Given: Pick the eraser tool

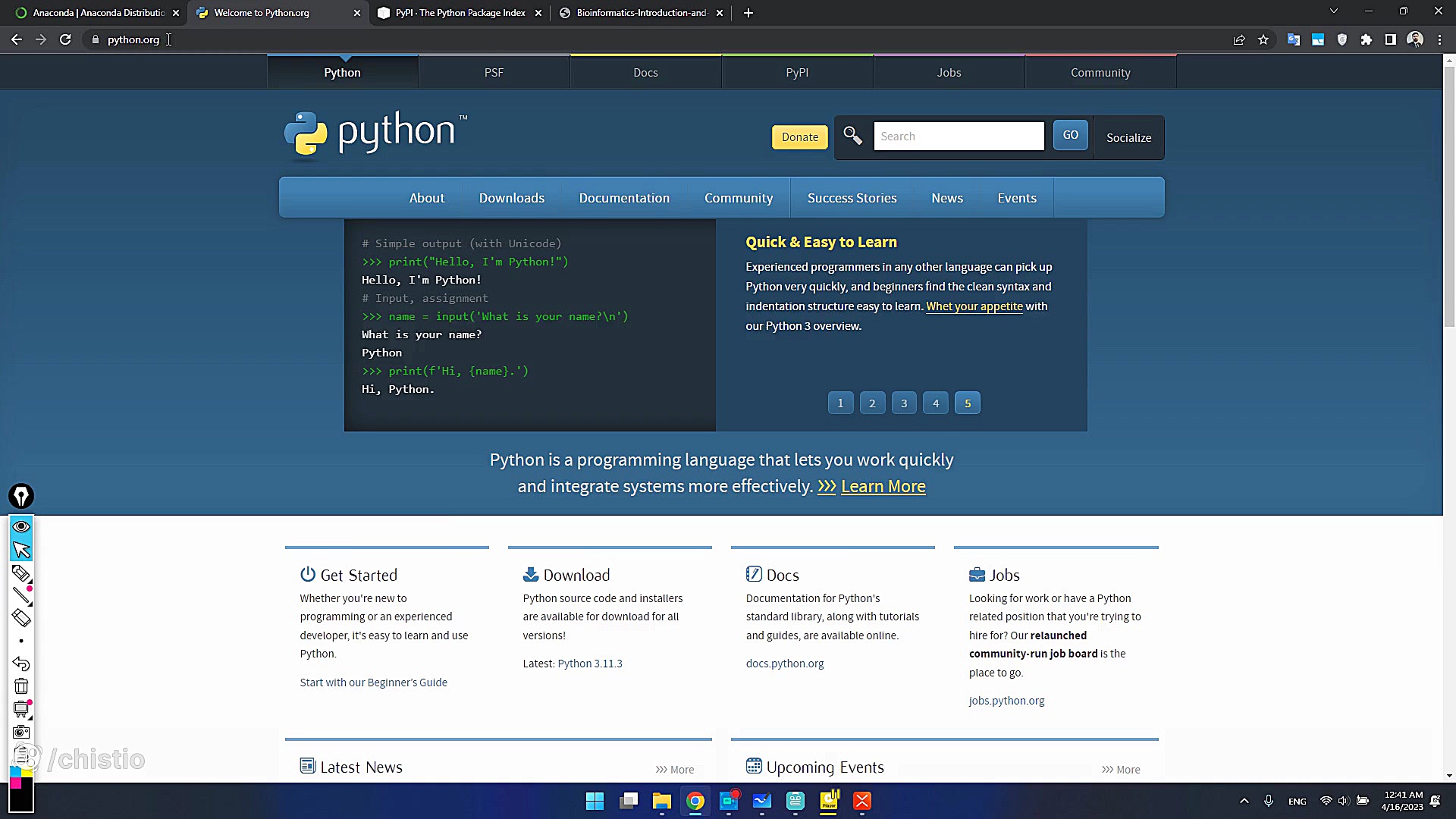Looking at the screenshot, I should click(21, 619).
